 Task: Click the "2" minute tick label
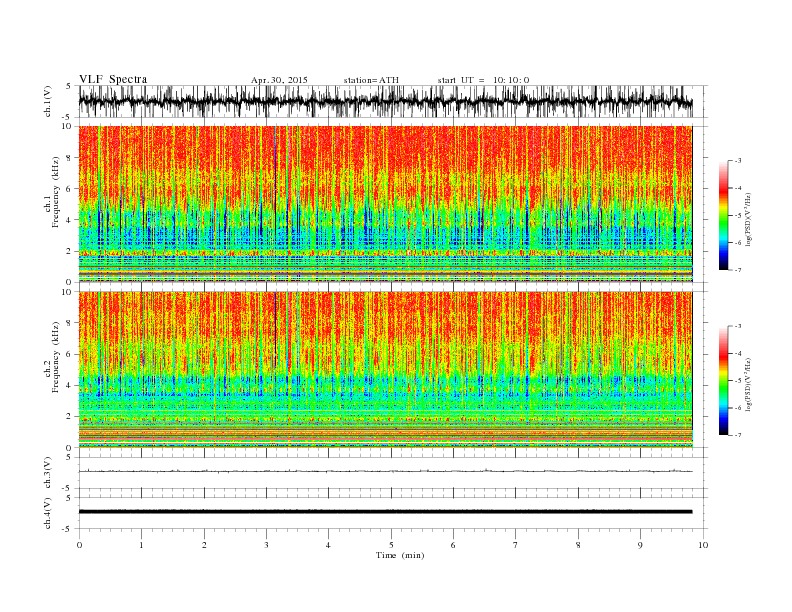click(x=204, y=545)
